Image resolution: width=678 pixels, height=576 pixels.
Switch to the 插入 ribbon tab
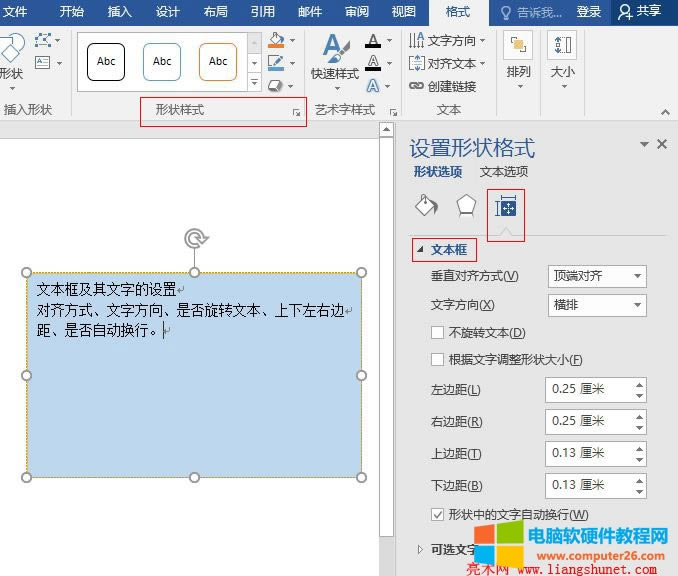click(119, 12)
